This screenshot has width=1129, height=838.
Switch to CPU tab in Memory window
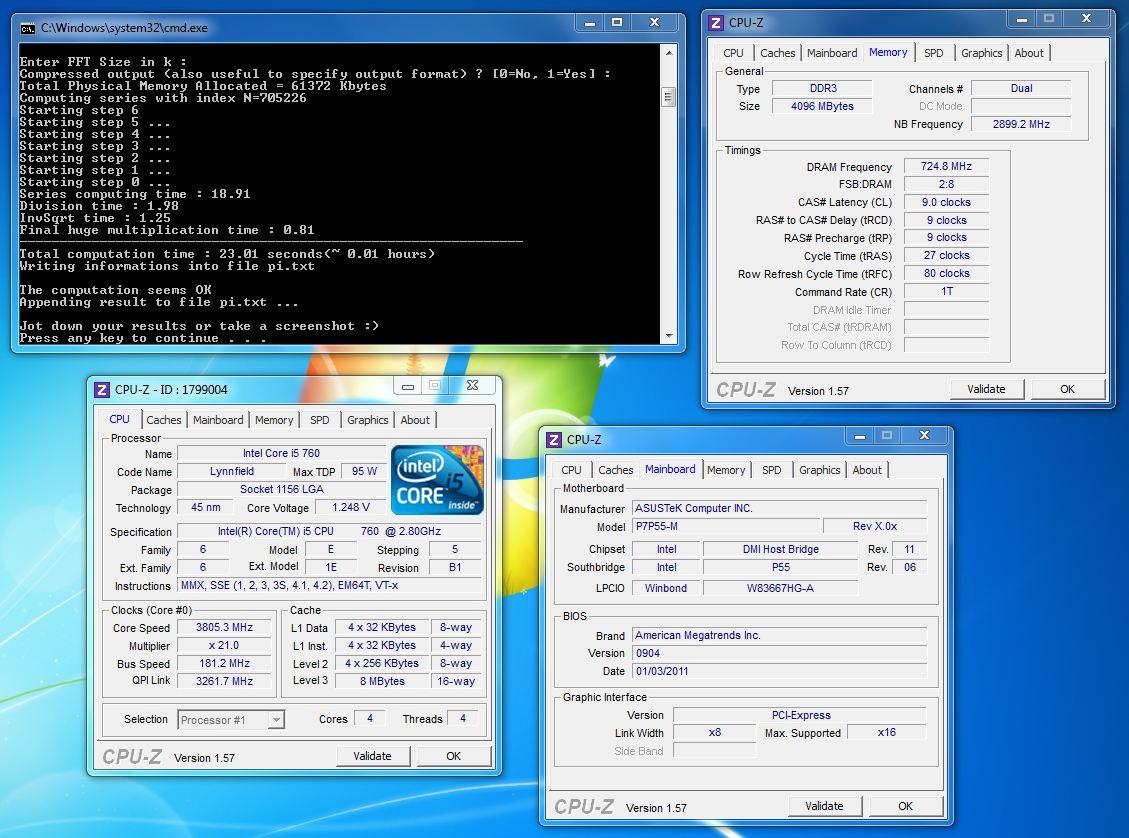pyautogui.click(x=733, y=53)
